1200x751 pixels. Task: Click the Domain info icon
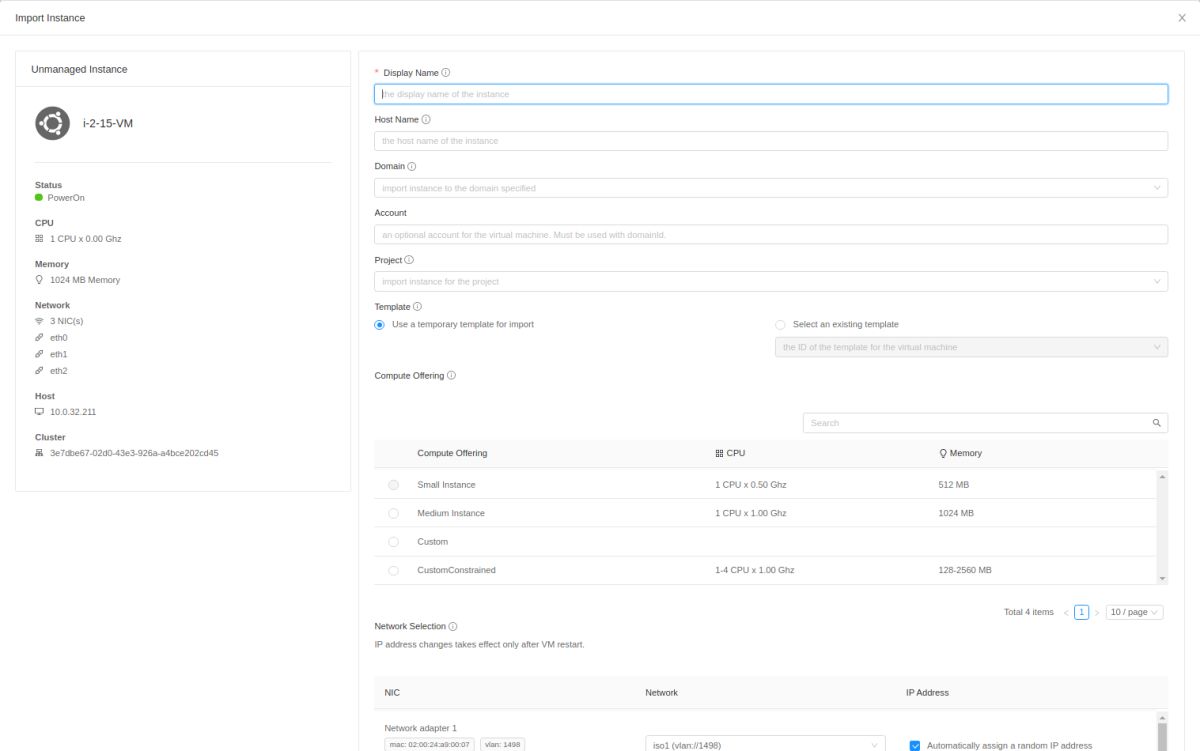[x=412, y=167]
